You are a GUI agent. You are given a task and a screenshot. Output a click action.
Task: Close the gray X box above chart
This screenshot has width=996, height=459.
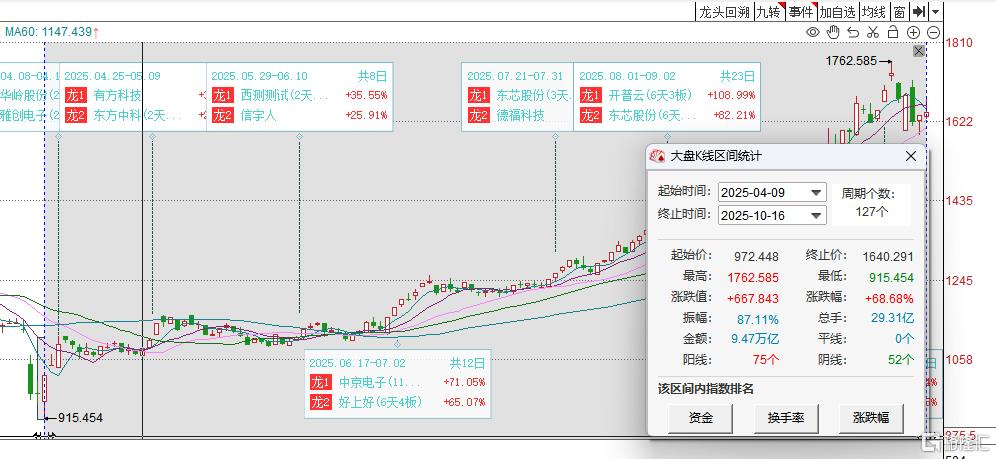pyautogui.click(x=919, y=50)
